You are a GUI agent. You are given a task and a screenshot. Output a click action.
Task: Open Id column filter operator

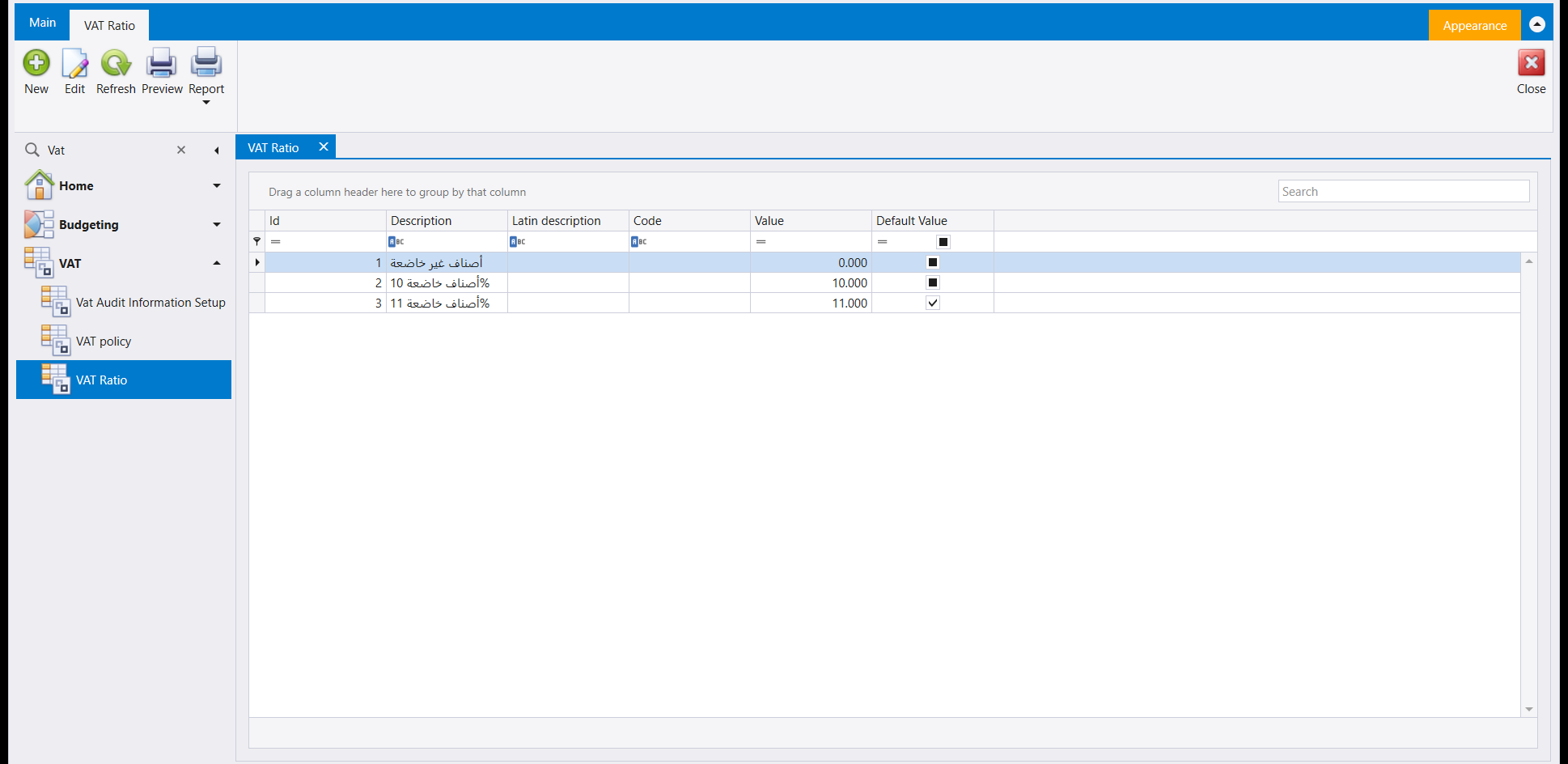pos(276,242)
